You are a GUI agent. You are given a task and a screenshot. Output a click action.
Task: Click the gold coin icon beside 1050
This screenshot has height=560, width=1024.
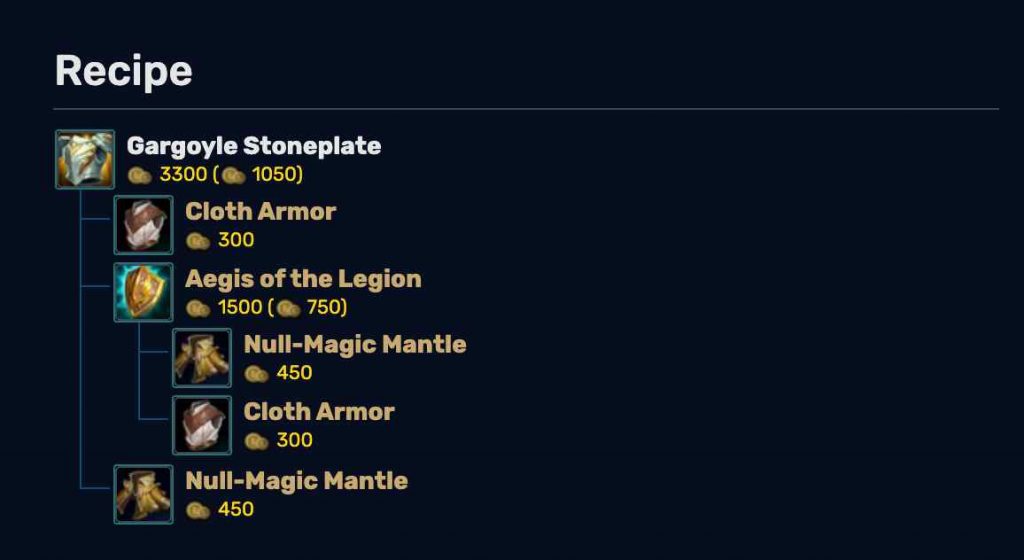[233, 176]
